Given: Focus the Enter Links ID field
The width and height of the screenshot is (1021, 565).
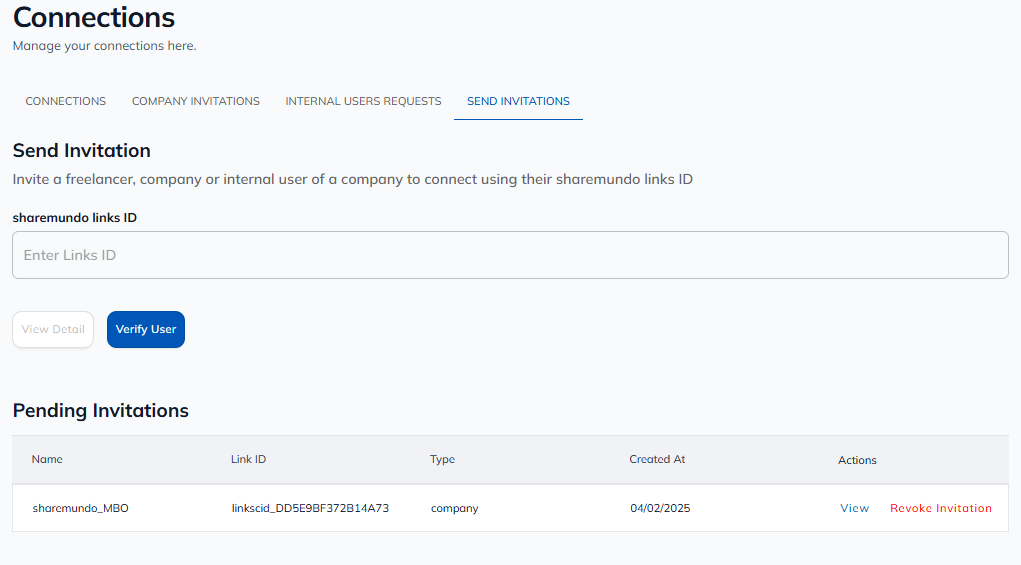Looking at the screenshot, I should click(510, 255).
